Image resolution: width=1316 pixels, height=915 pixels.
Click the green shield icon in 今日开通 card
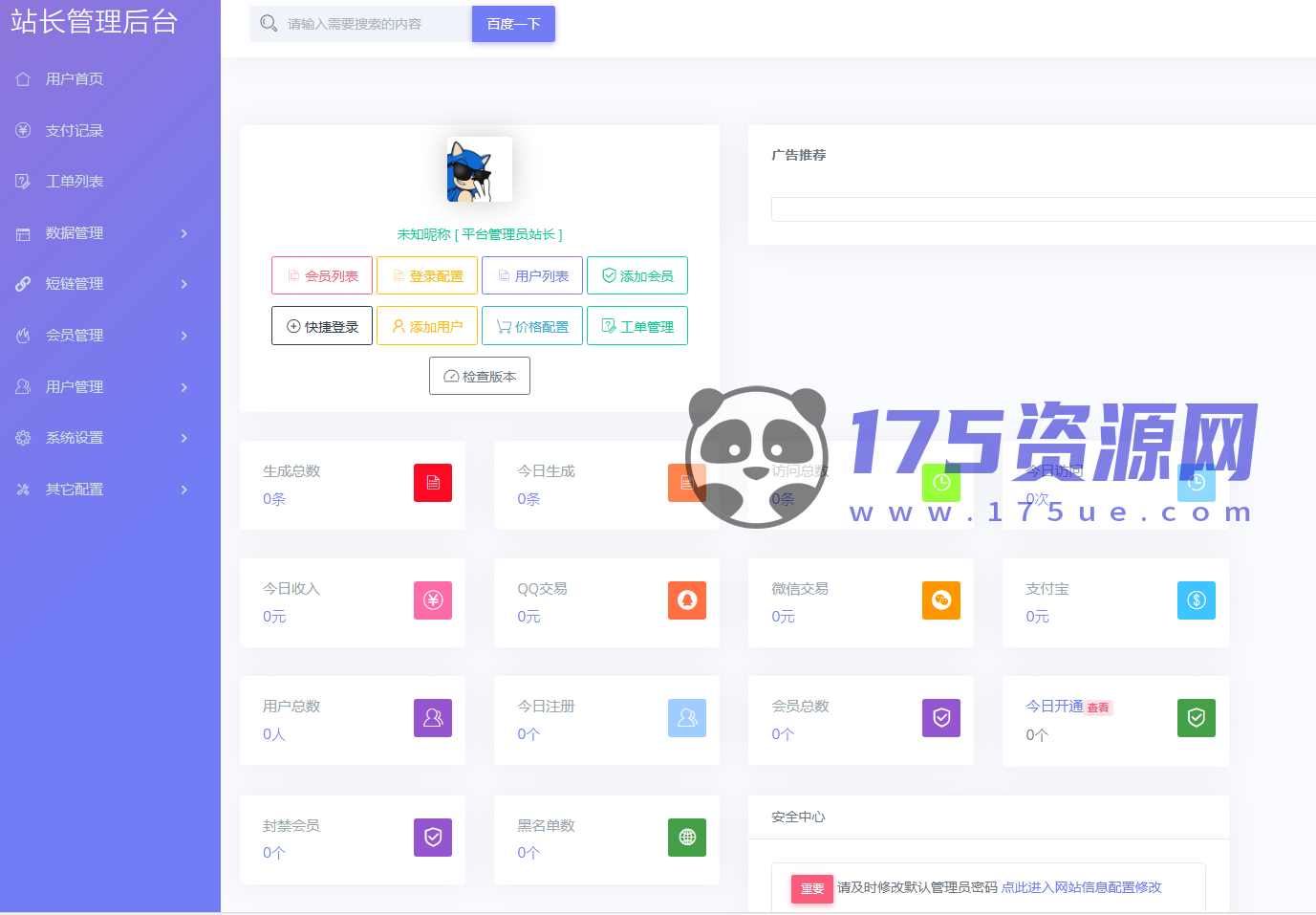(1196, 718)
